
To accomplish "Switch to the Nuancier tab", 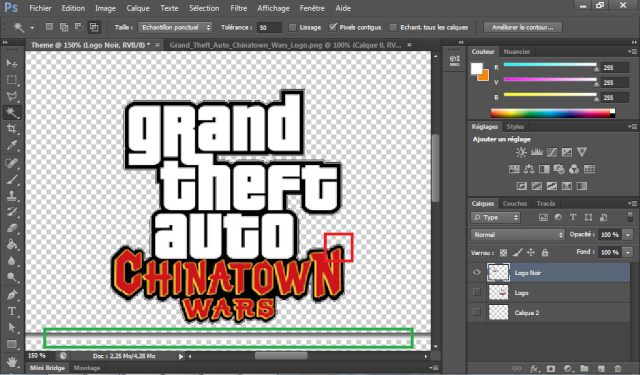I will 516,51.
